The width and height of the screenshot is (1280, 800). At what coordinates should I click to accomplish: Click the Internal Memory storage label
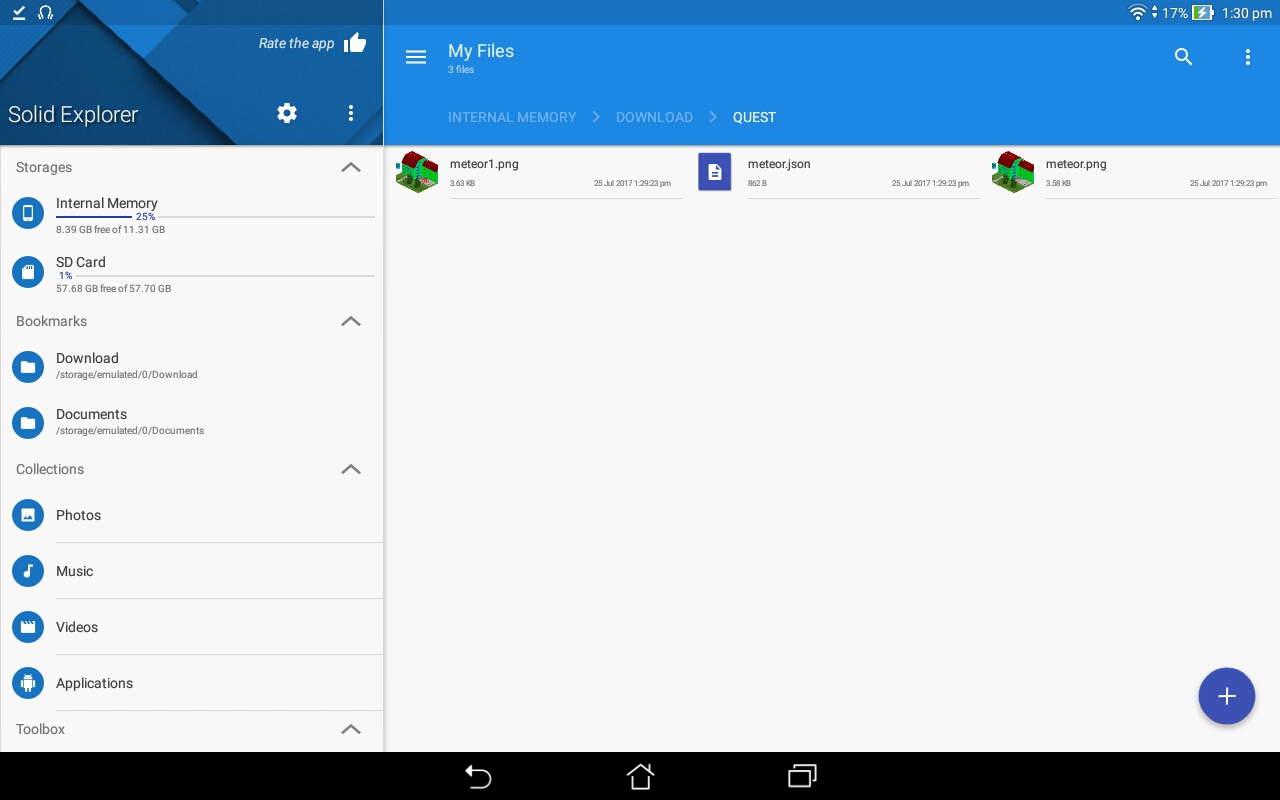(x=107, y=203)
